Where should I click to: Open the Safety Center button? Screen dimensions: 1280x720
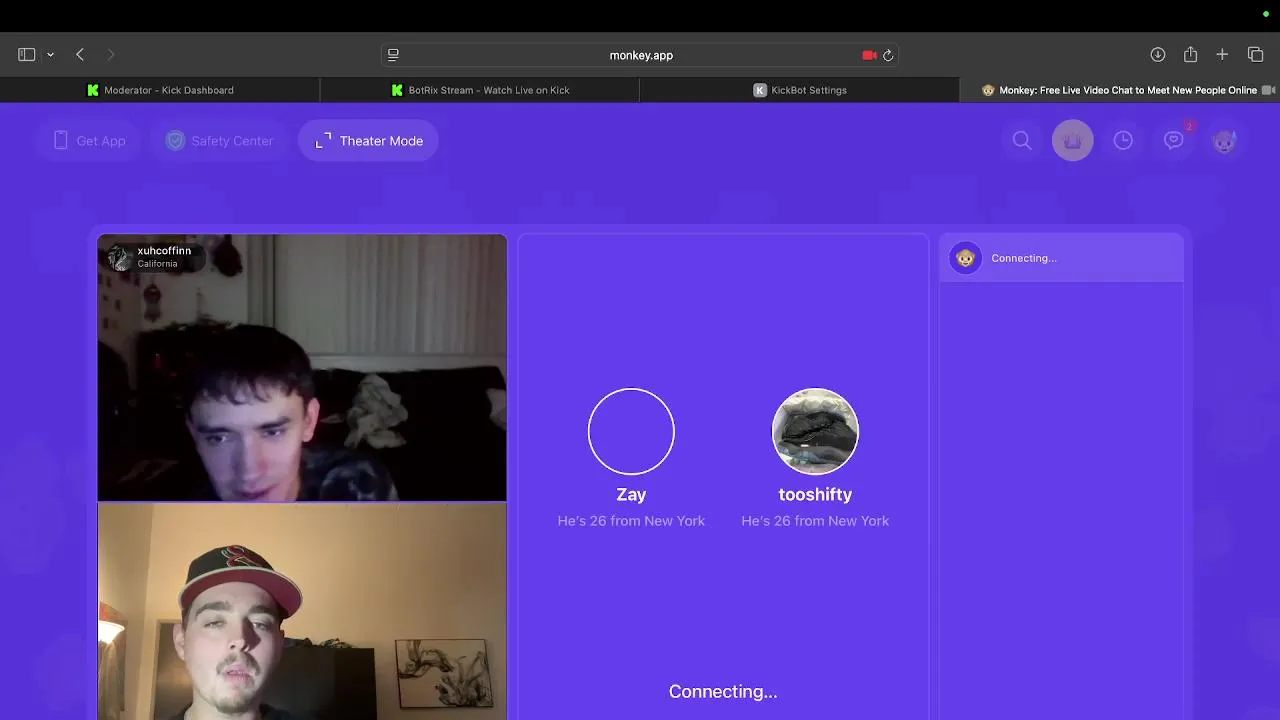pos(219,141)
